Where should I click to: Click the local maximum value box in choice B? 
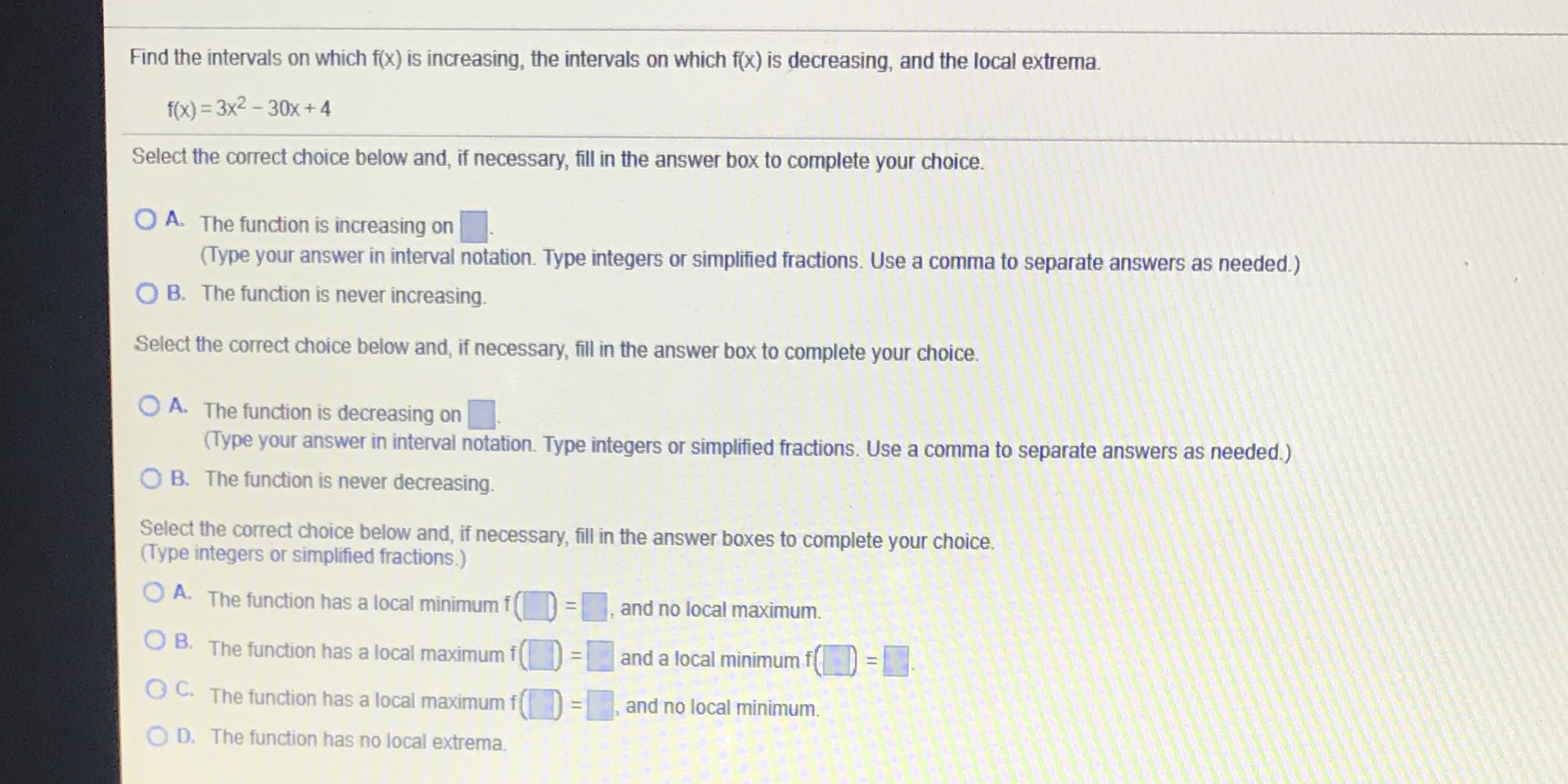pyautogui.click(x=601, y=656)
